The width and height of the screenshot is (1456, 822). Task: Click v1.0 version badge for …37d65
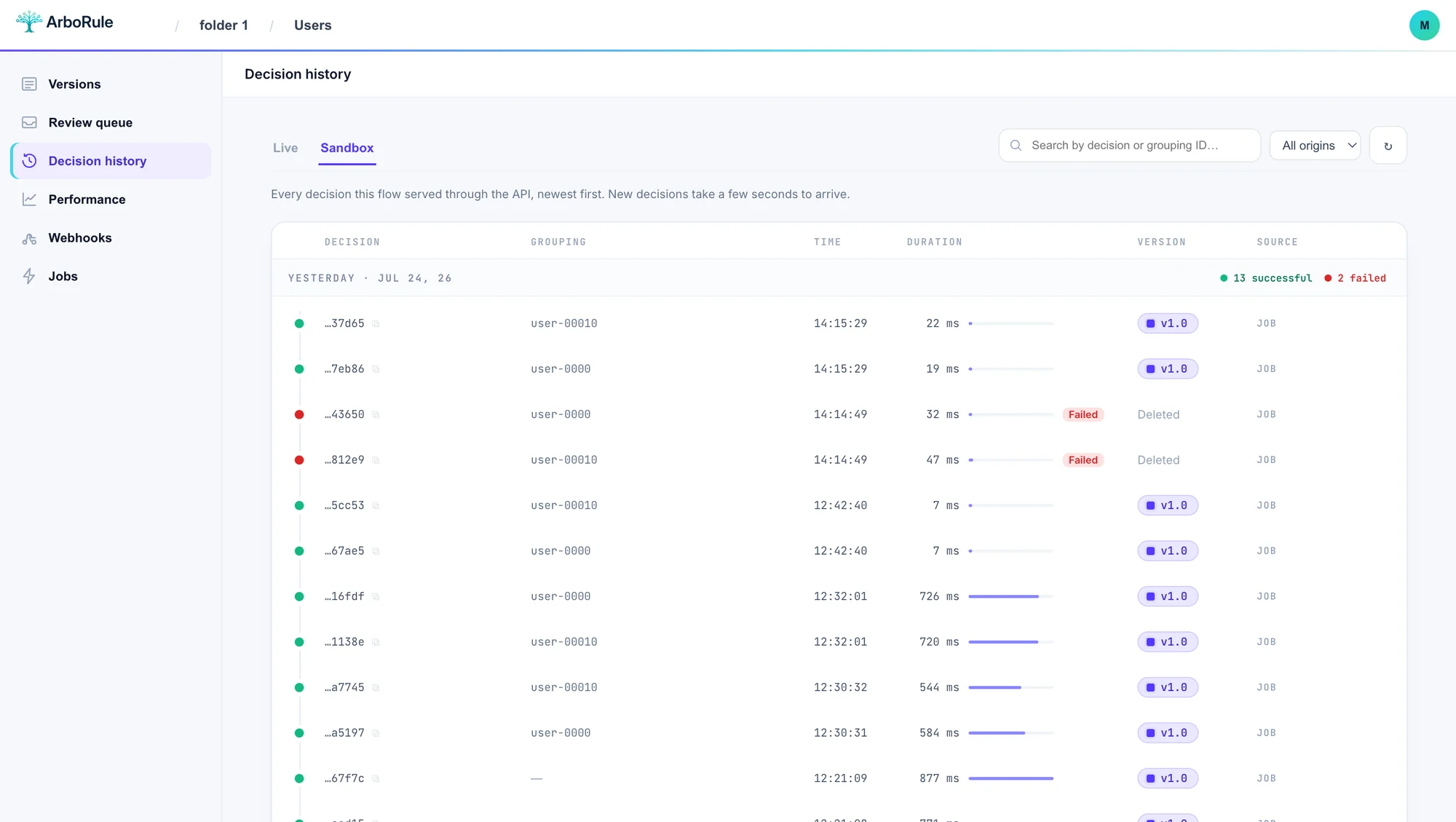[x=1168, y=323]
